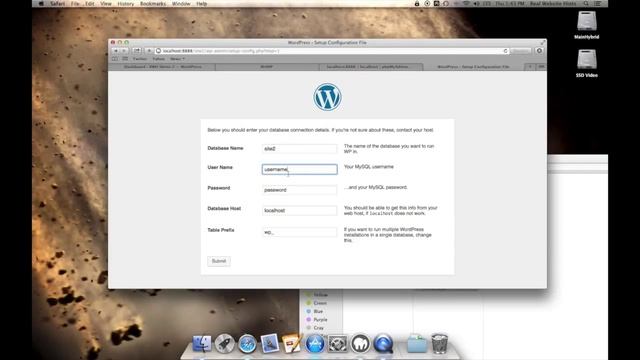Open the gear icon at toolbar right

point(539,51)
